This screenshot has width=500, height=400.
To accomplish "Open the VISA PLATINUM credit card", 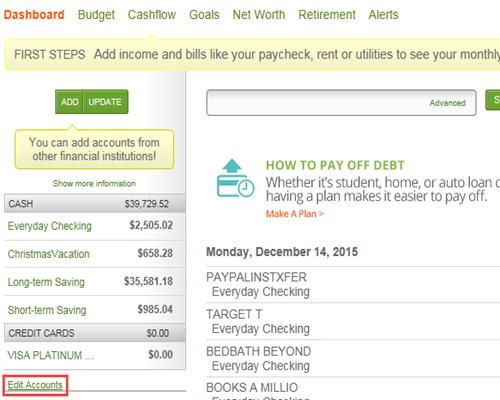I will 50,355.
